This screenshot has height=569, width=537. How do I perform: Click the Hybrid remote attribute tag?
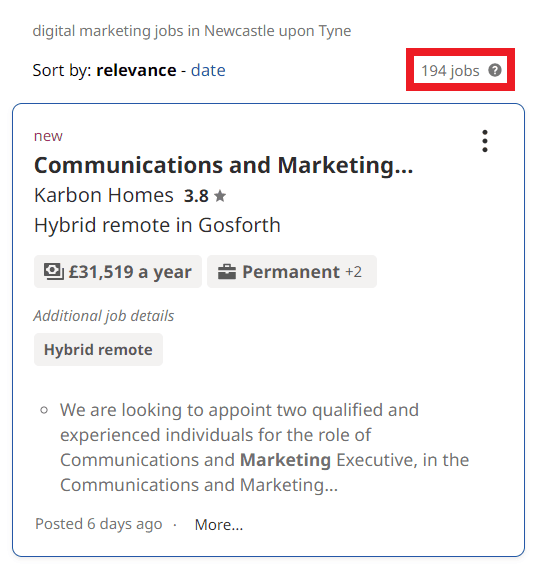(98, 349)
